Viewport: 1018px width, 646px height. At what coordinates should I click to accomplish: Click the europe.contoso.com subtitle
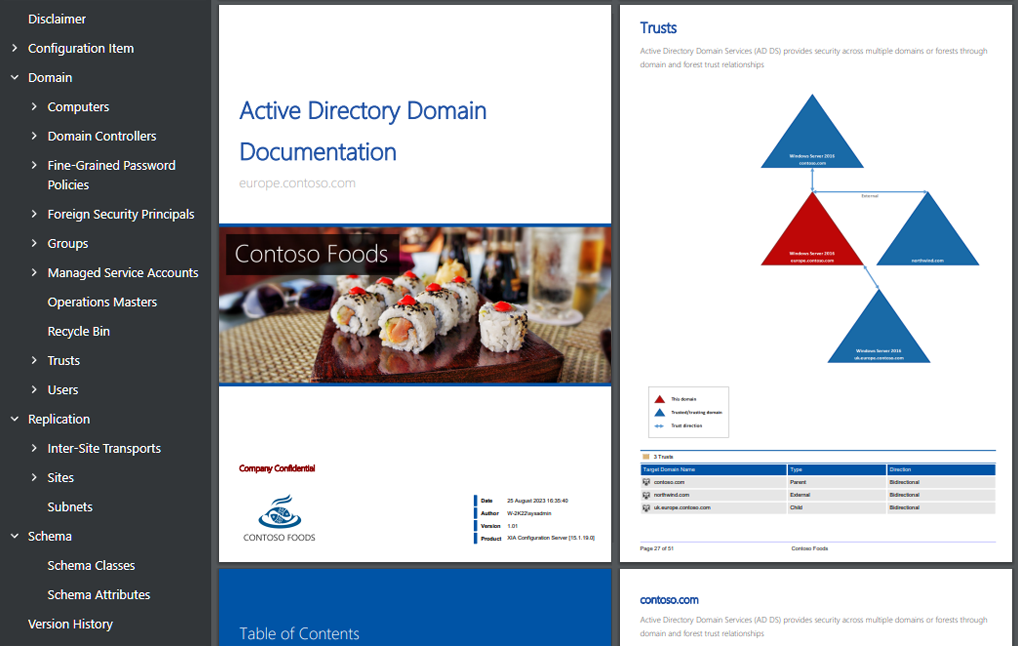click(x=297, y=183)
